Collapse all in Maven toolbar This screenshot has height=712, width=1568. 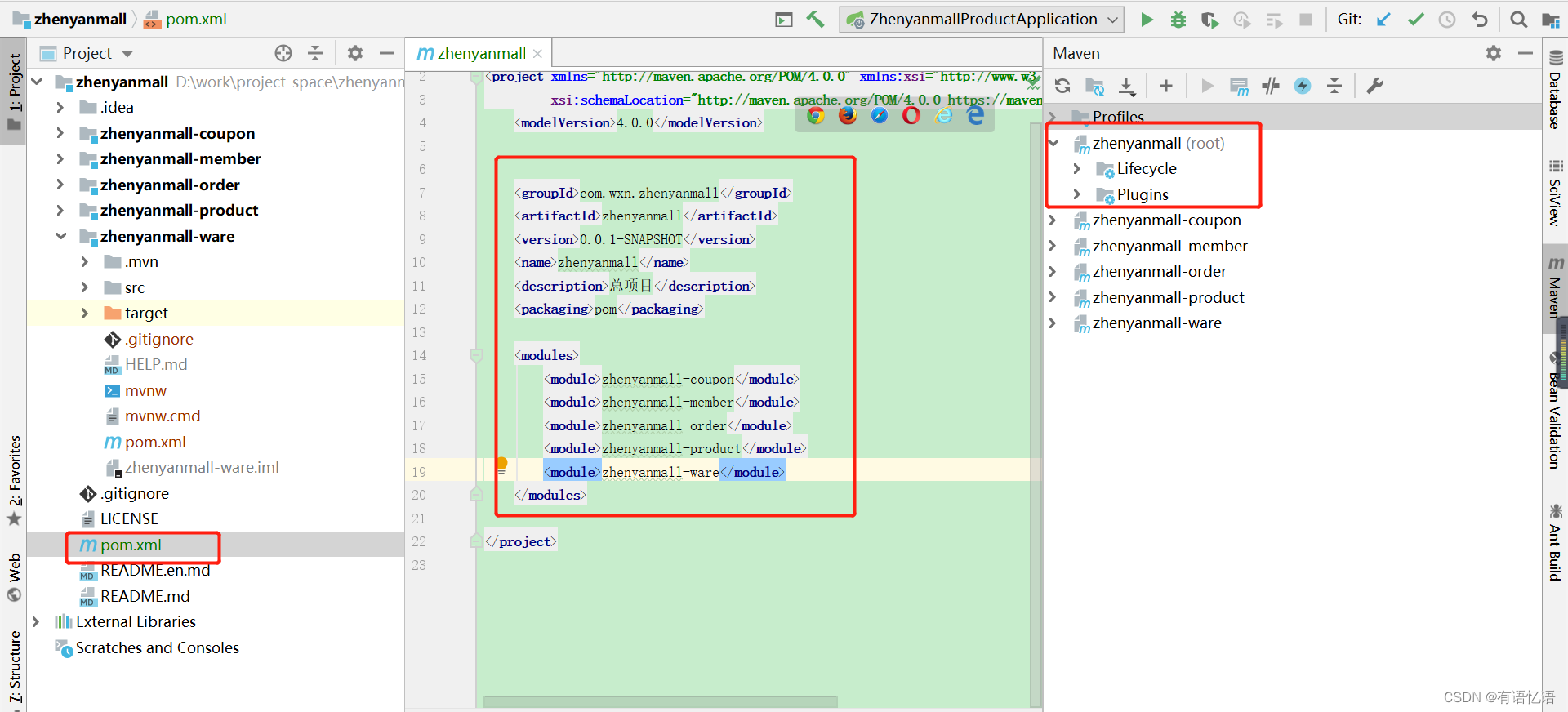(1334, 86)
